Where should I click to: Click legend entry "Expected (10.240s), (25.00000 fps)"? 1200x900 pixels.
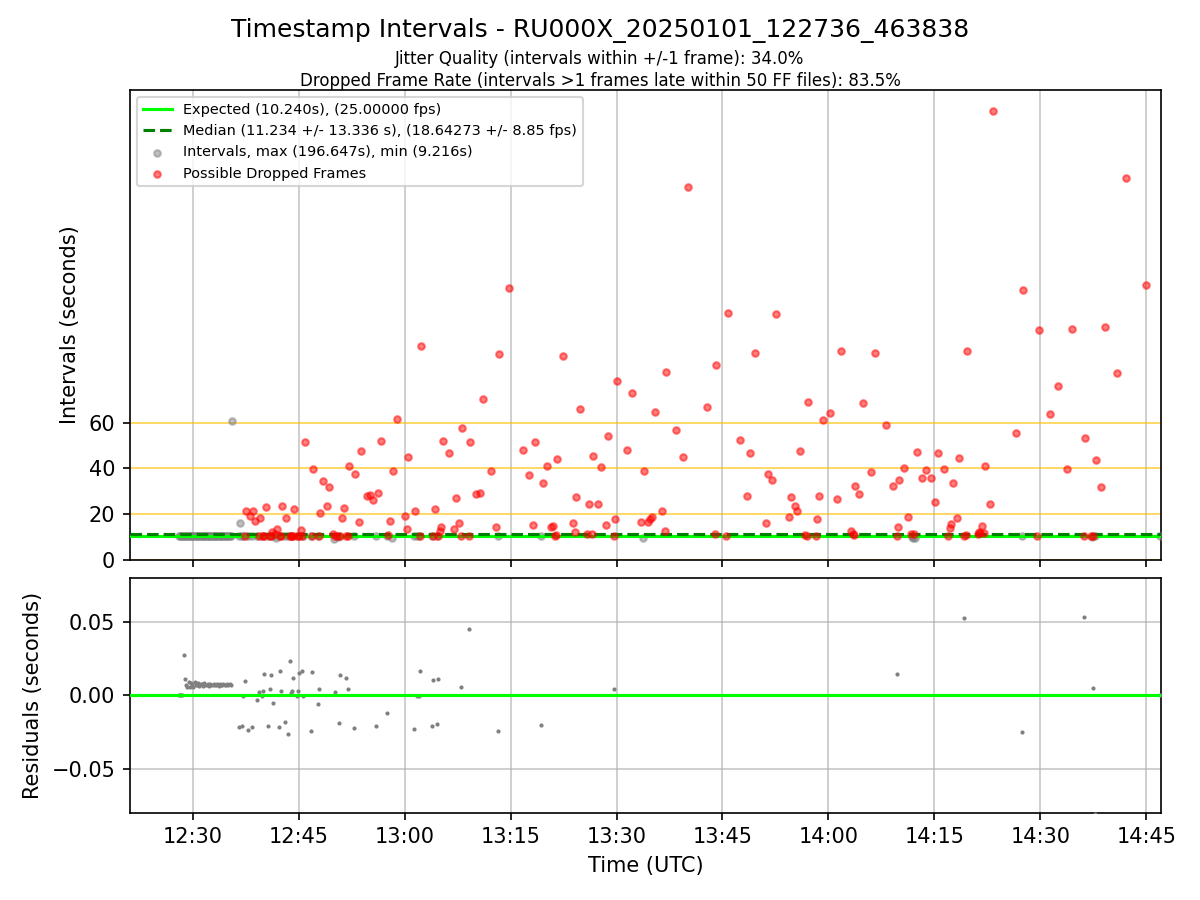coord(312,109)
